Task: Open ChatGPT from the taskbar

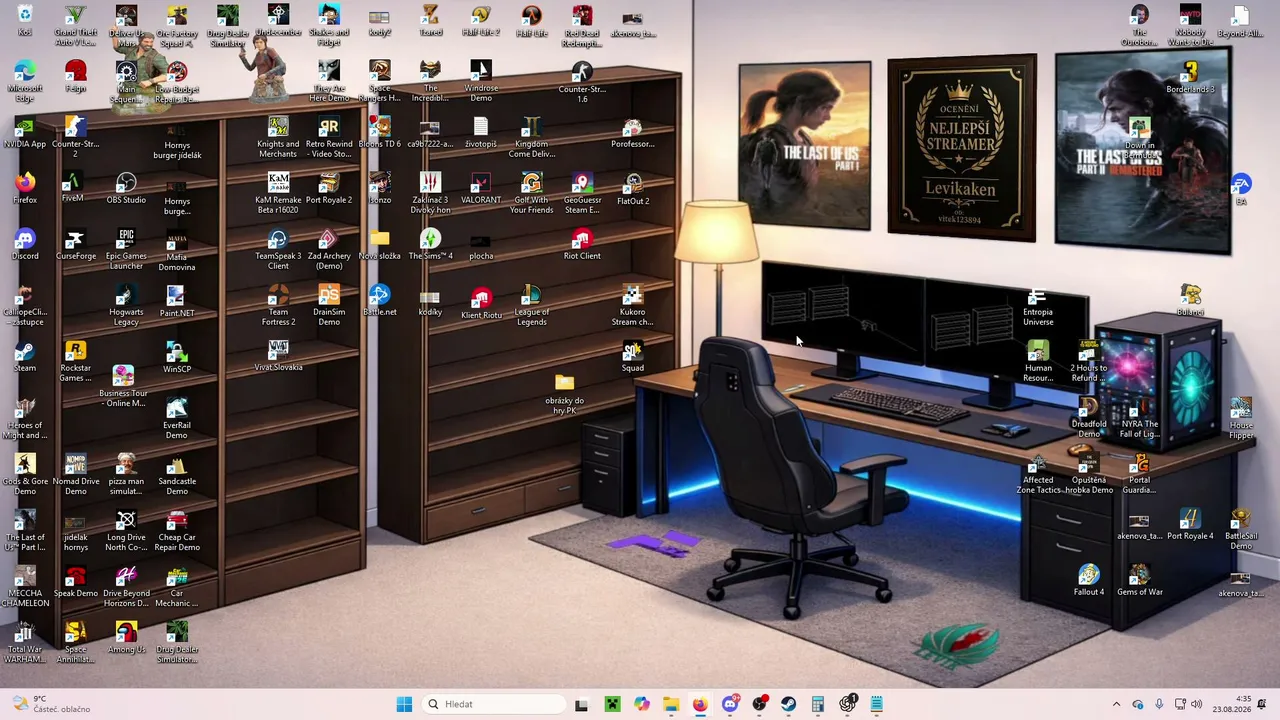Action: (x=848, y=704)
